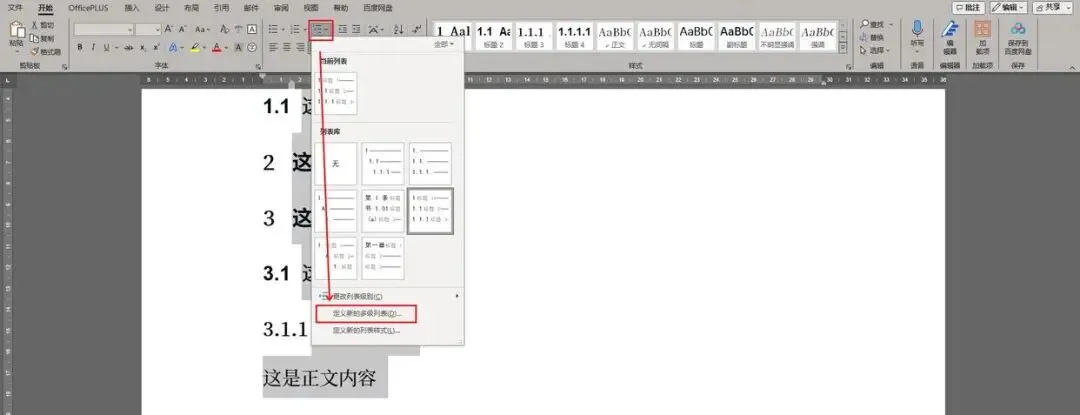Click the phonetic guide (拼音) icon

coord(238,29)
